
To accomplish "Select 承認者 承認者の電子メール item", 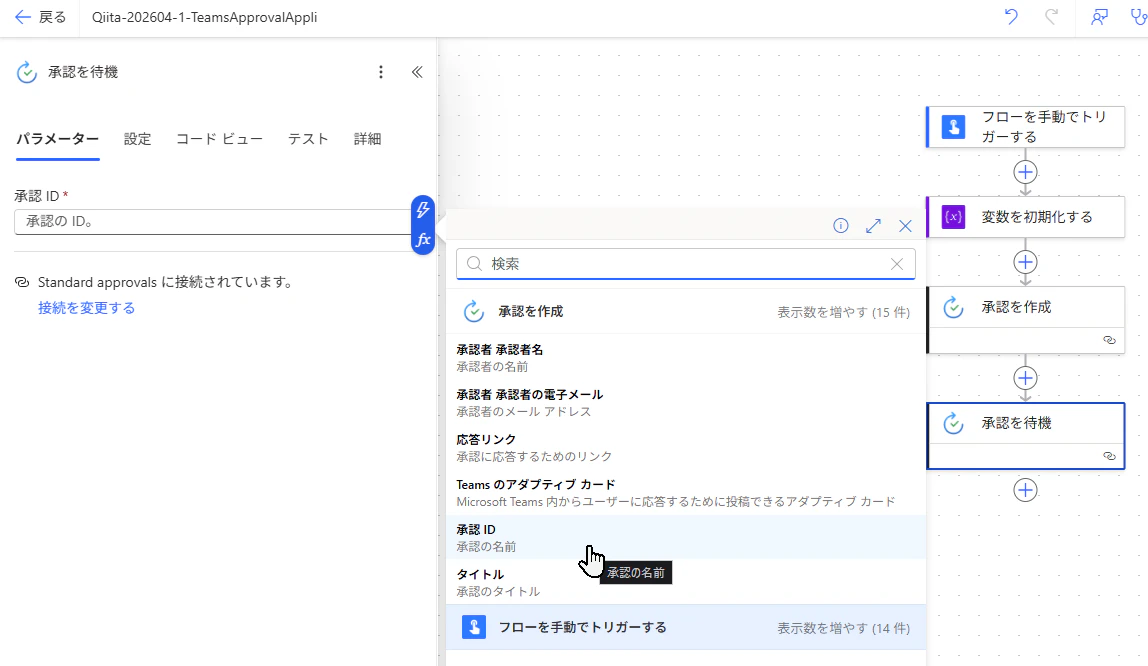I will (x=685, y=403).
